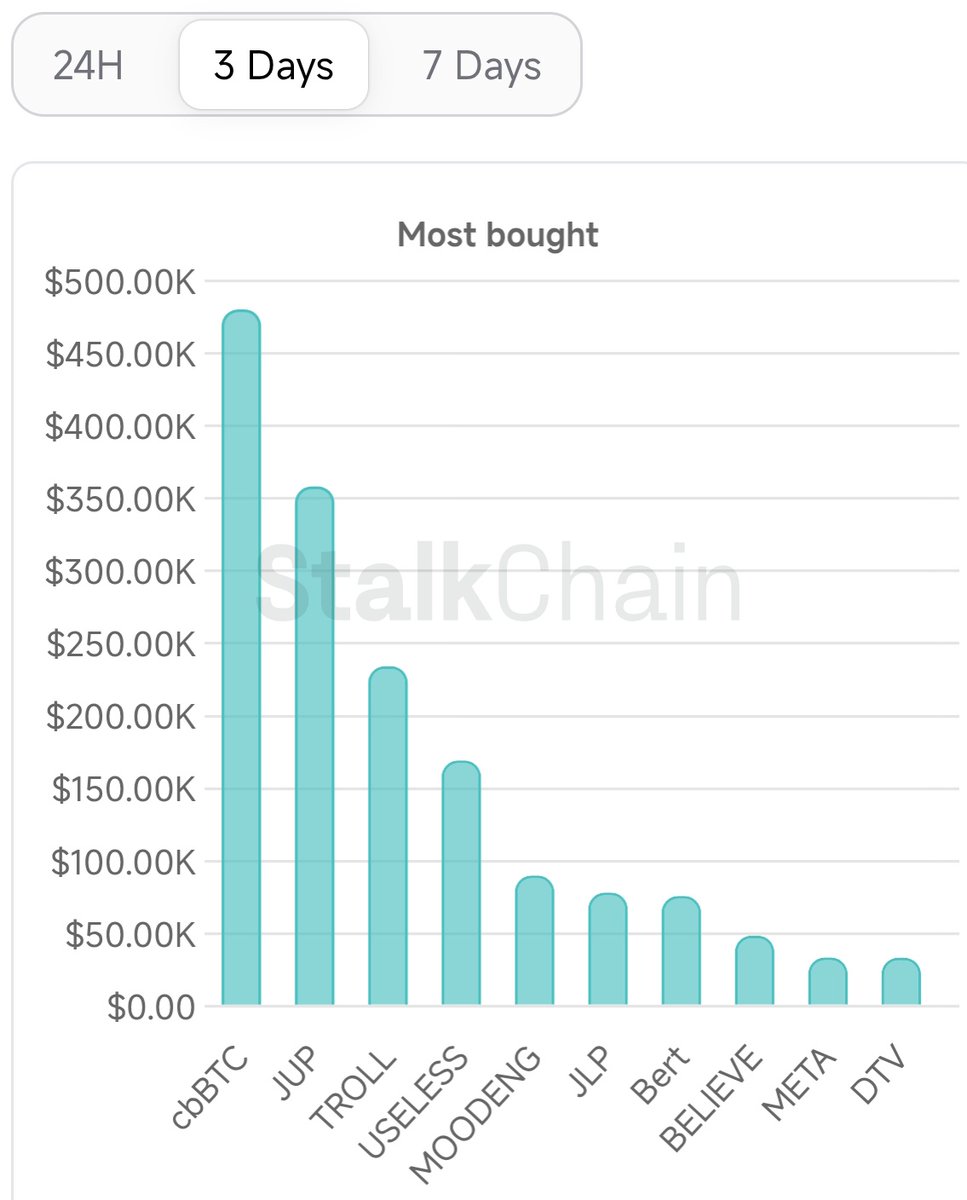Click the "Most bought" chart title
The height and width of the screenshot is (1200, 967).
point(498,235)
